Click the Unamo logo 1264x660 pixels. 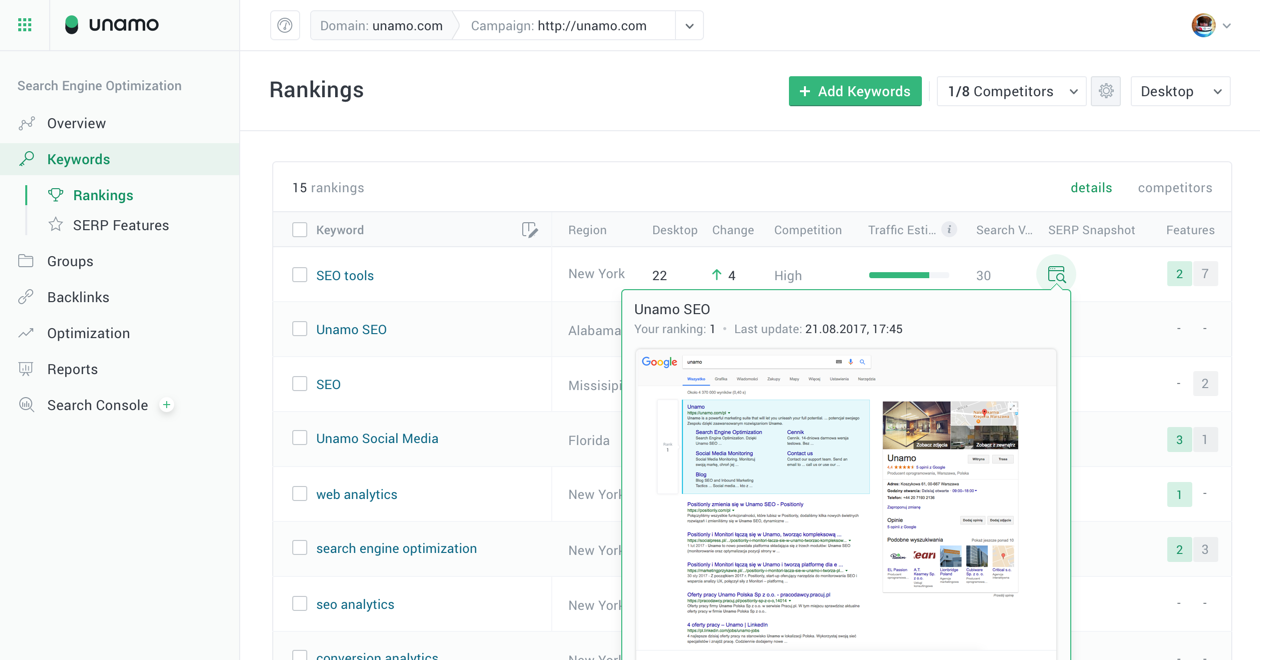click(x=111, y=25)
